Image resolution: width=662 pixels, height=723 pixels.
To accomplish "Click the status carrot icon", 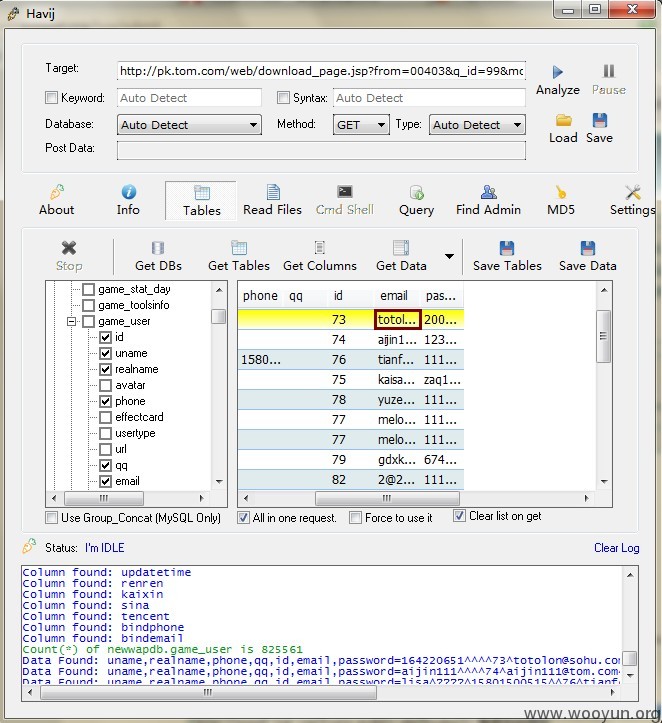I will [30, 546].
